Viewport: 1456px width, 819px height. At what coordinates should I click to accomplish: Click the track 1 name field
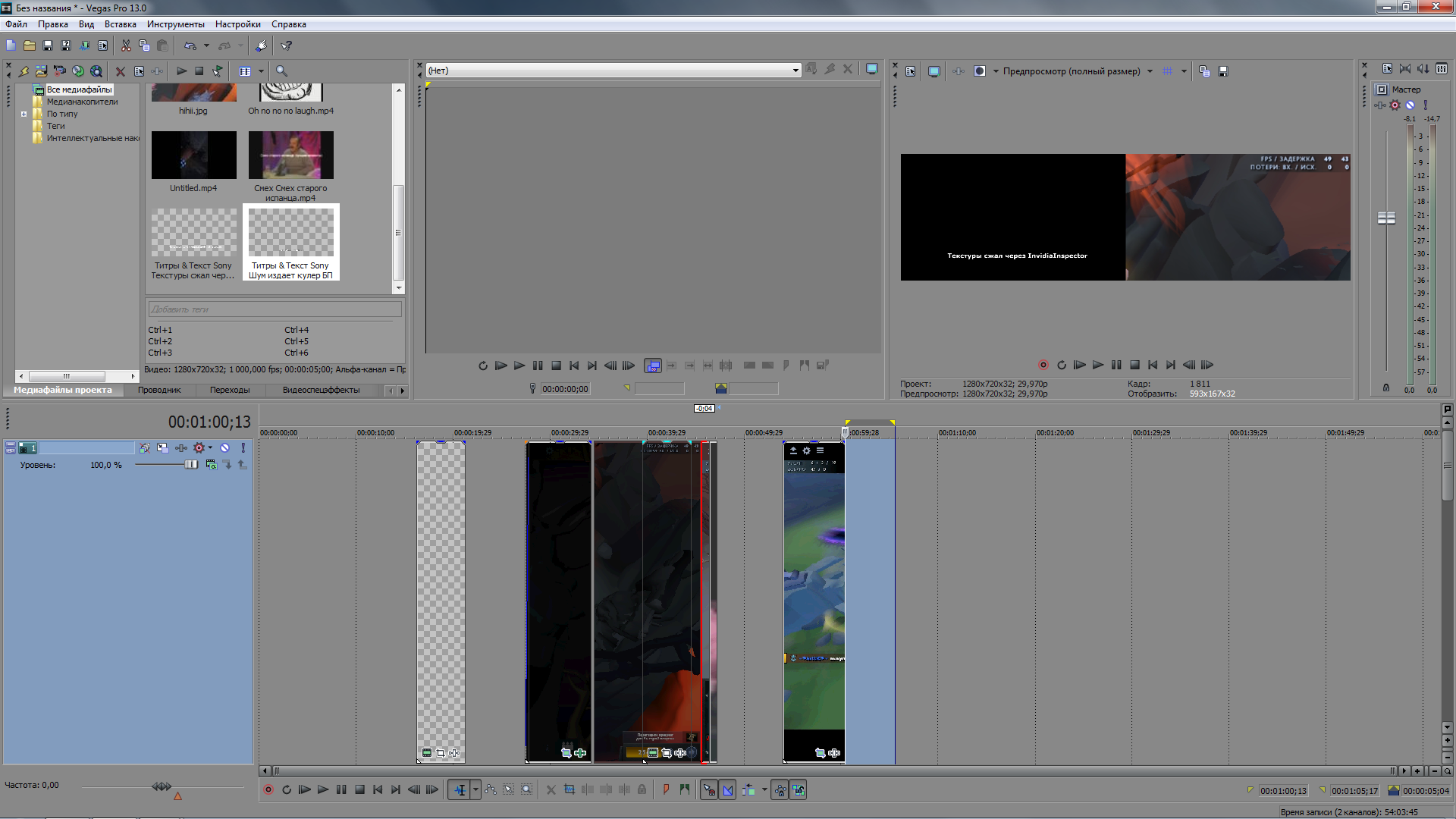pyautogui.click(x=86, y=448)
